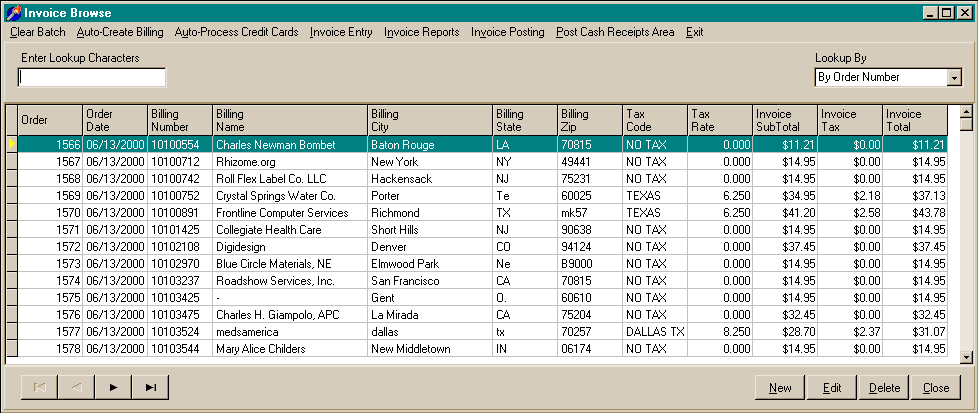Image resolution: width=979 pixels, height=414 pixels.
Task: Go to previous record navigation button
Action: pyautogui.click(x=76, y=387)
